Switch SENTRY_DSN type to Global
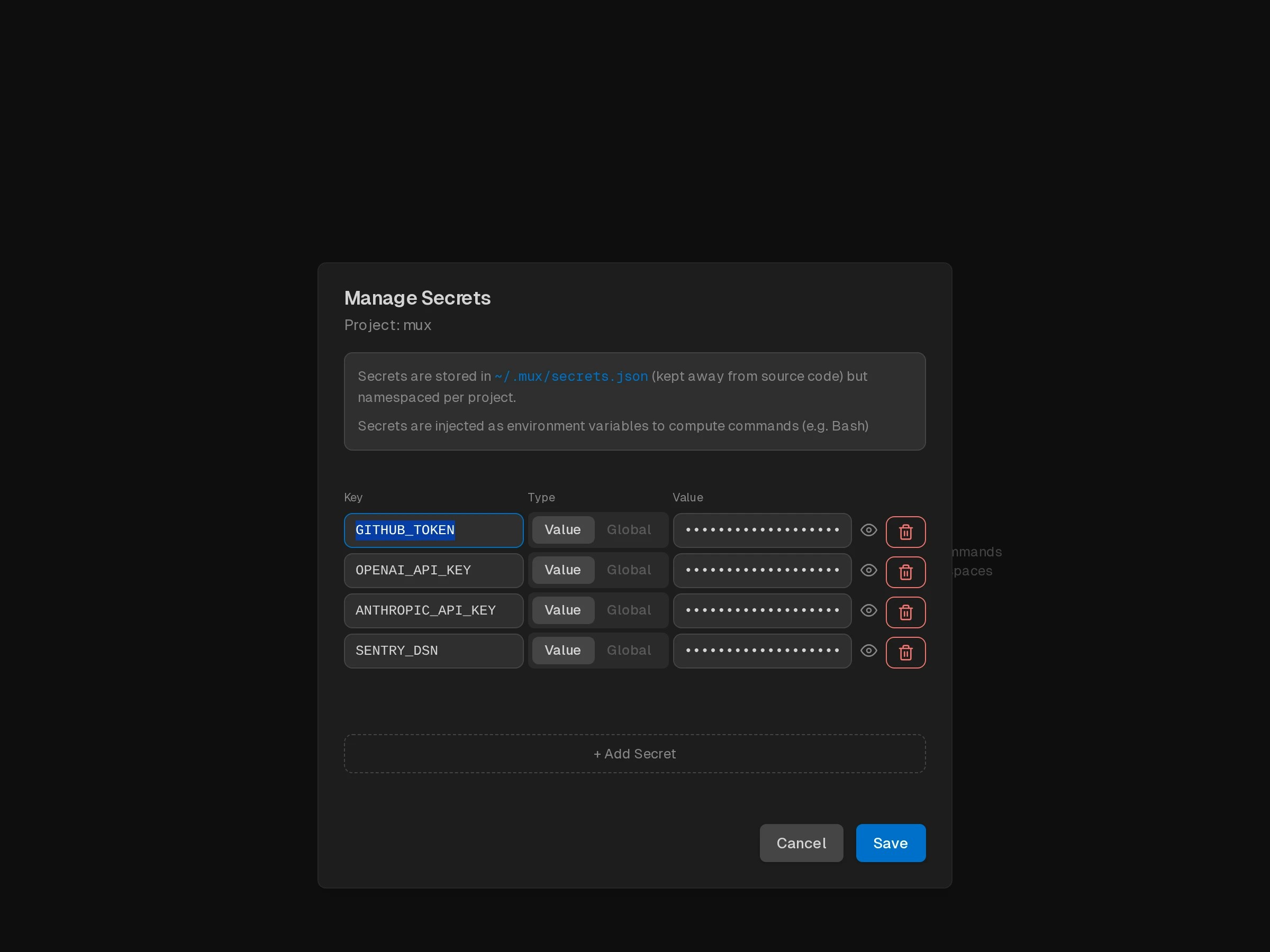 629,650
